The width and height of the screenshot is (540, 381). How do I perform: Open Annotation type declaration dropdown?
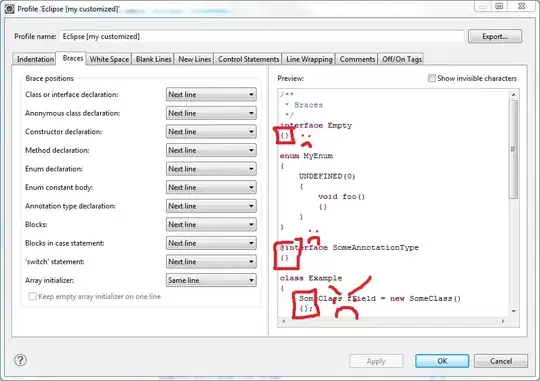click(211, 206)
